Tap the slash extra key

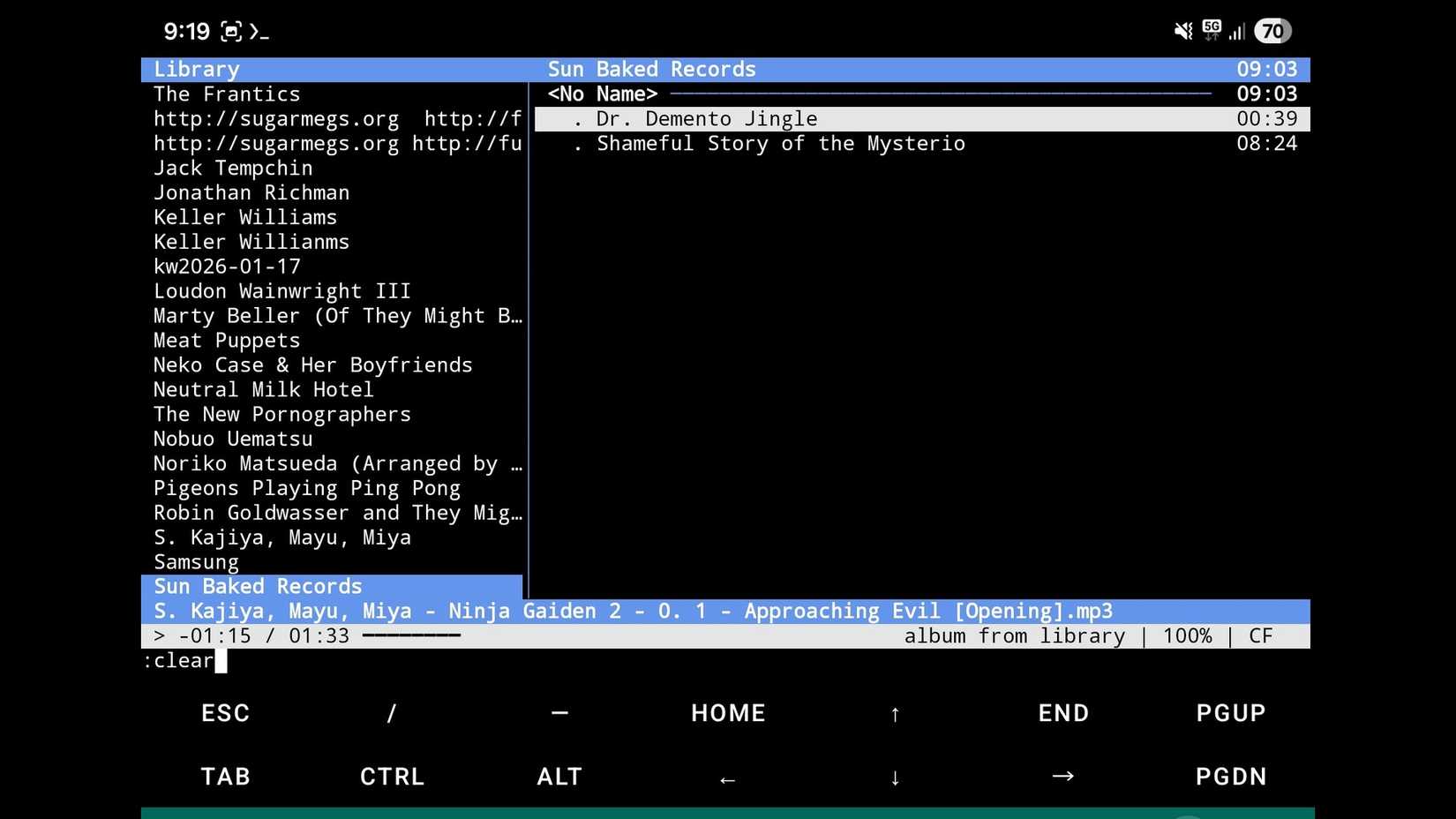click(x=392, y=713)
